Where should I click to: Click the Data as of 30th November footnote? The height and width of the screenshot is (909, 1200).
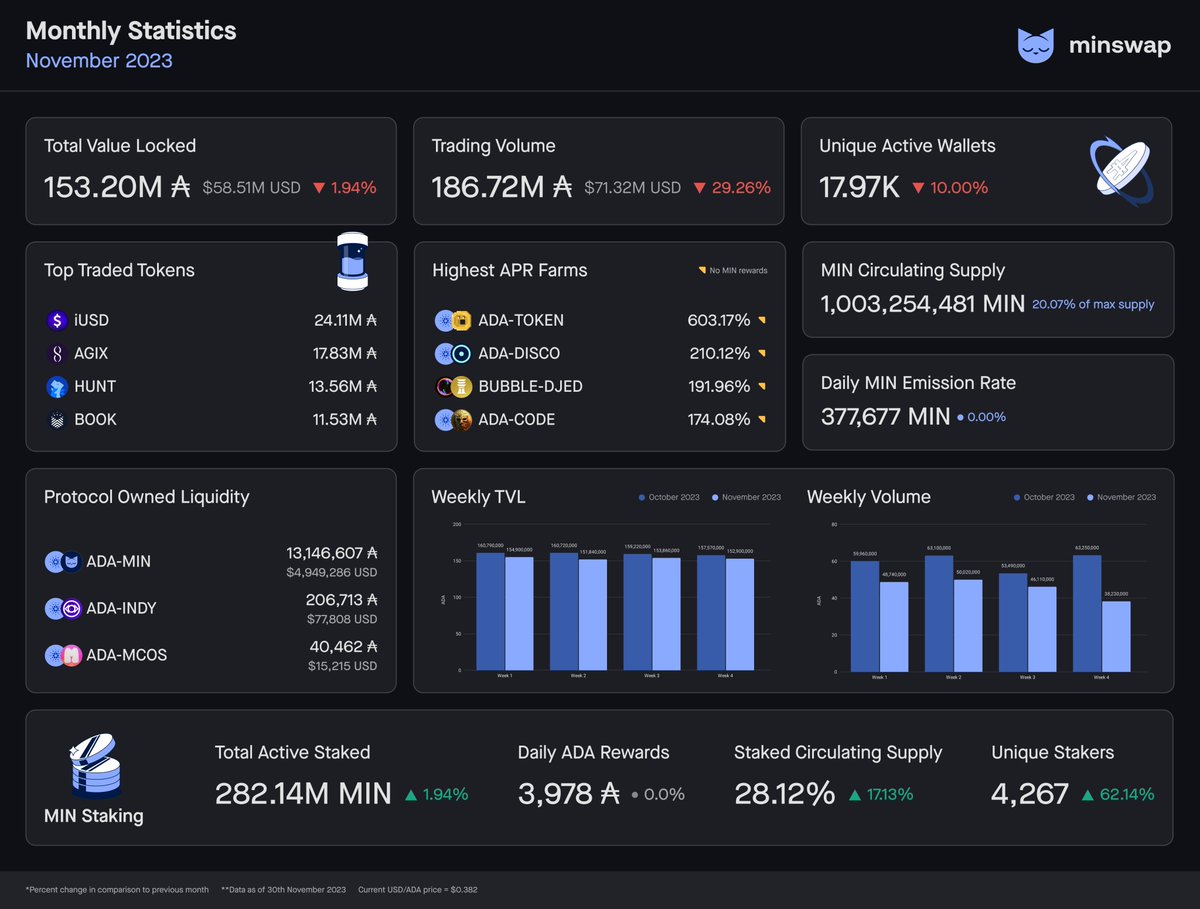pos(283,890)
